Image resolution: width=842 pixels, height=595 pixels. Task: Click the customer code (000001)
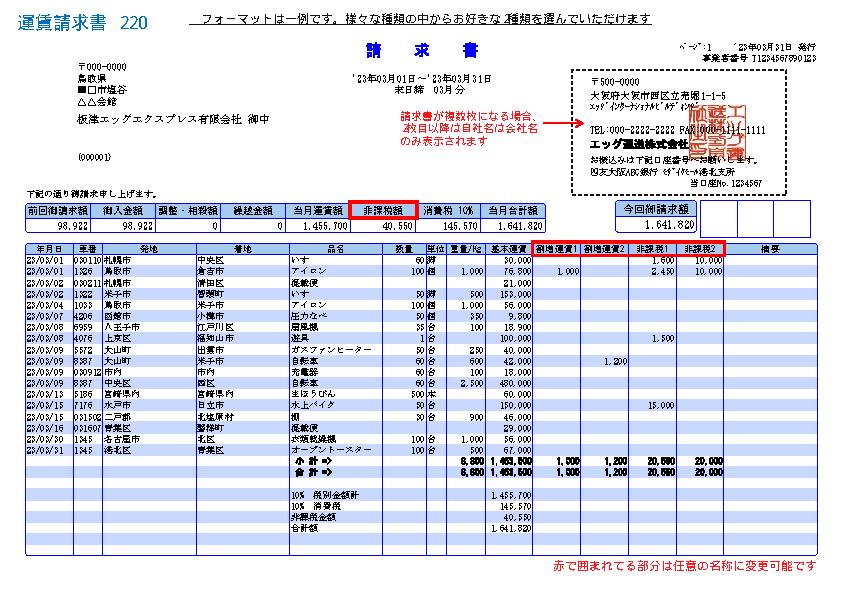point(95,157)
